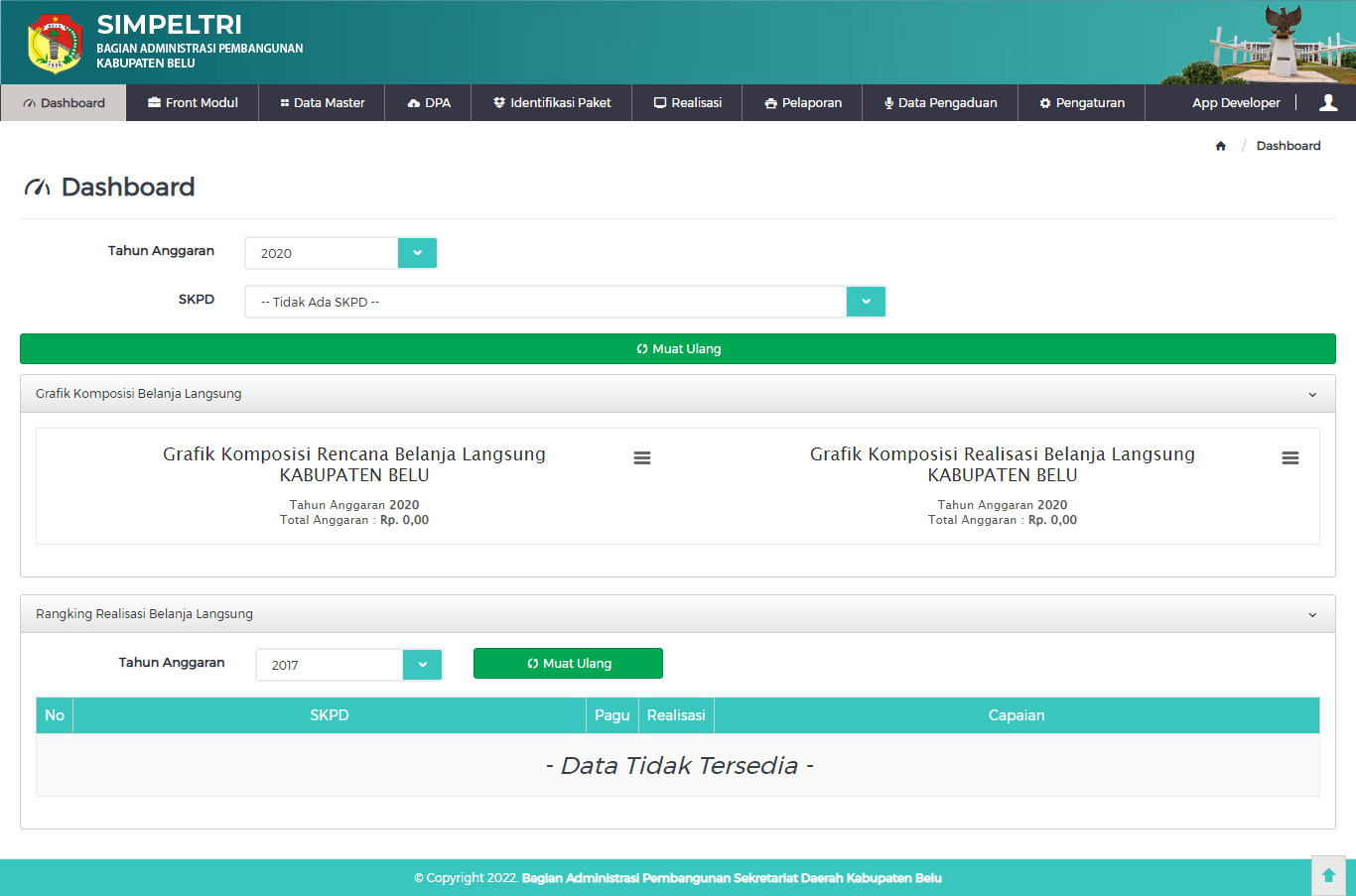
Task: Open the Data Pengaduan menu
Action: tap(940, 102)
